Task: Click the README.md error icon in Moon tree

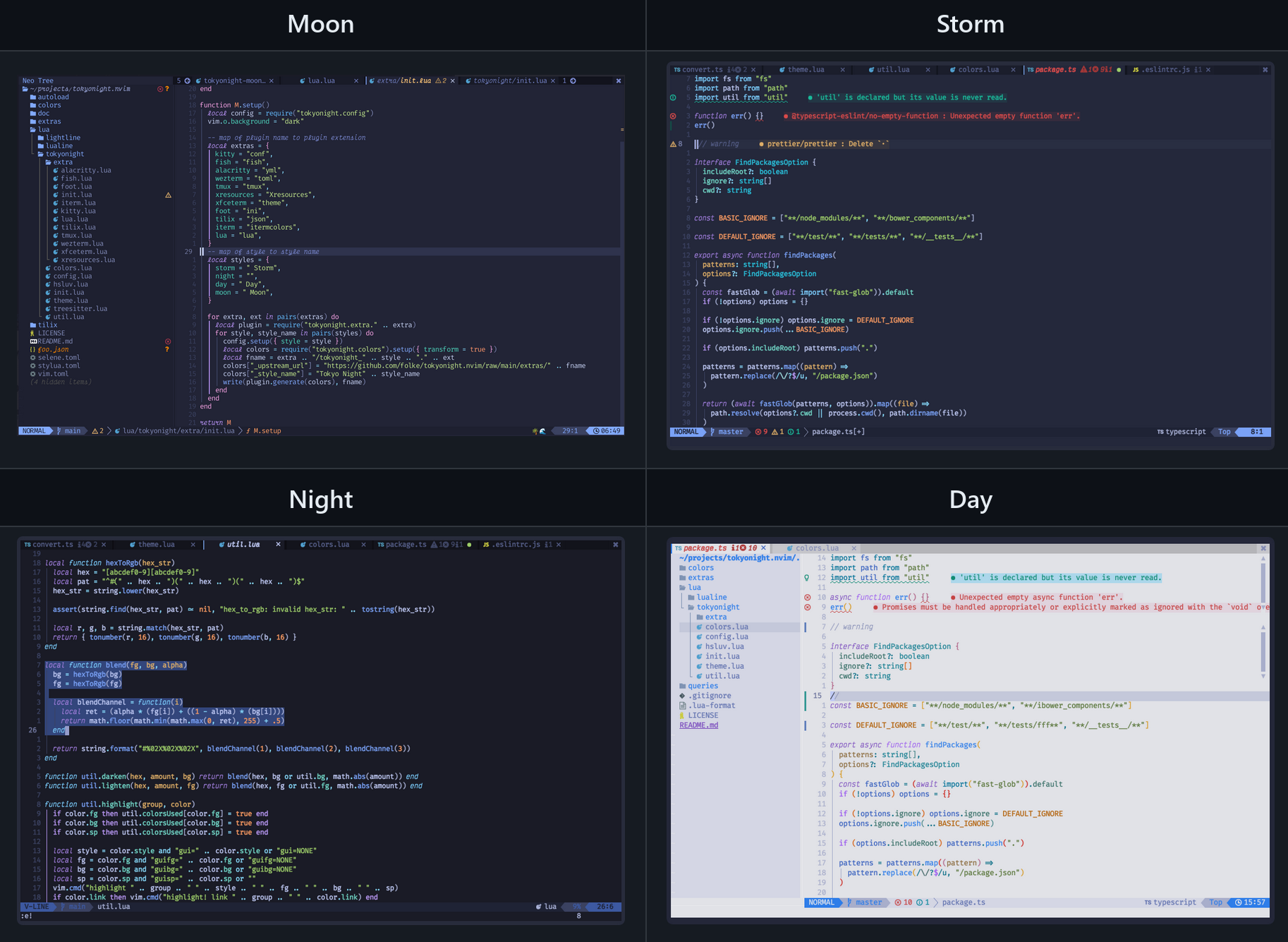Action: [168, 342]
